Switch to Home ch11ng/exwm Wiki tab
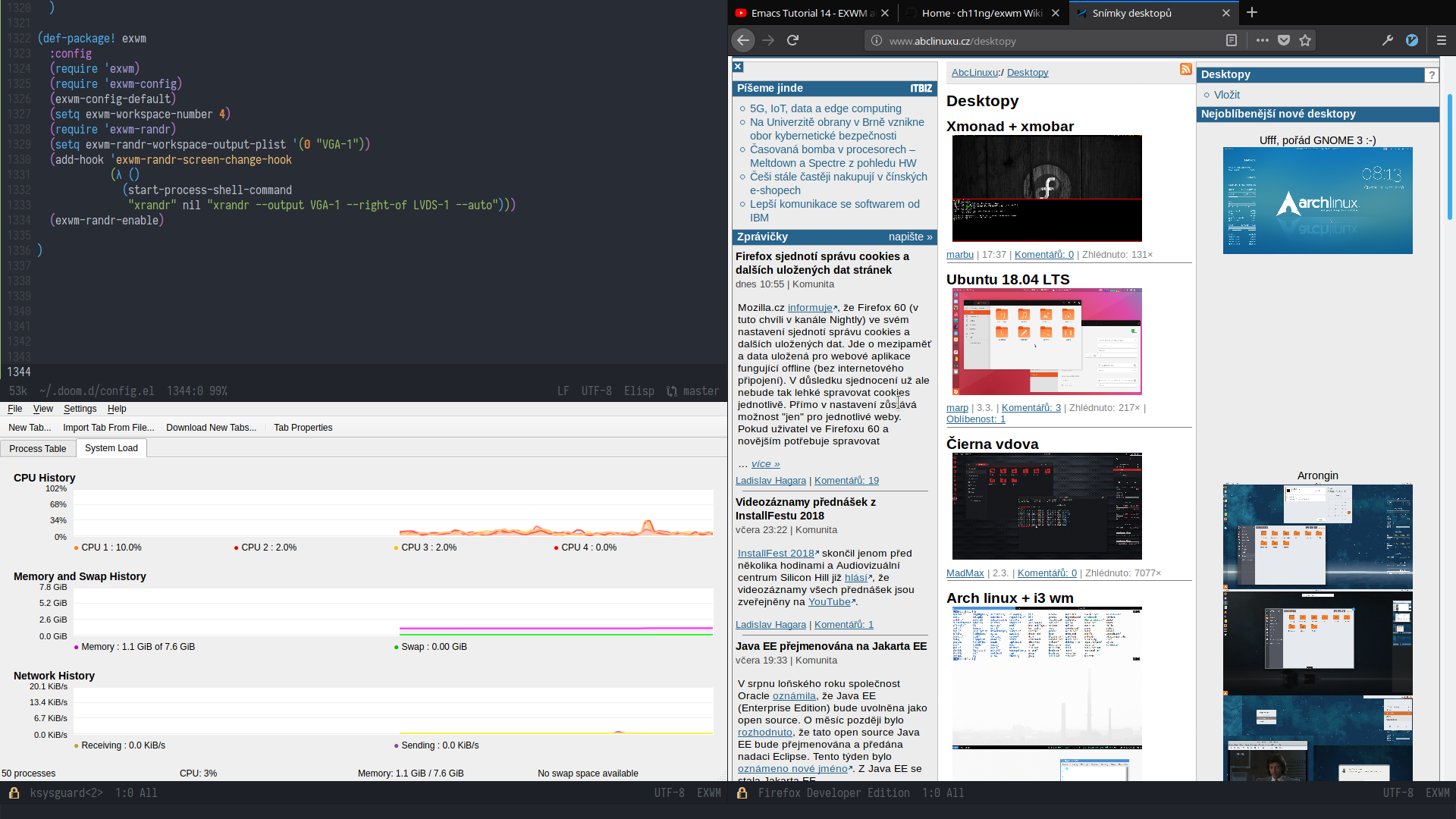The height and width of the screenshot is (819, 1456). (982, 13)
